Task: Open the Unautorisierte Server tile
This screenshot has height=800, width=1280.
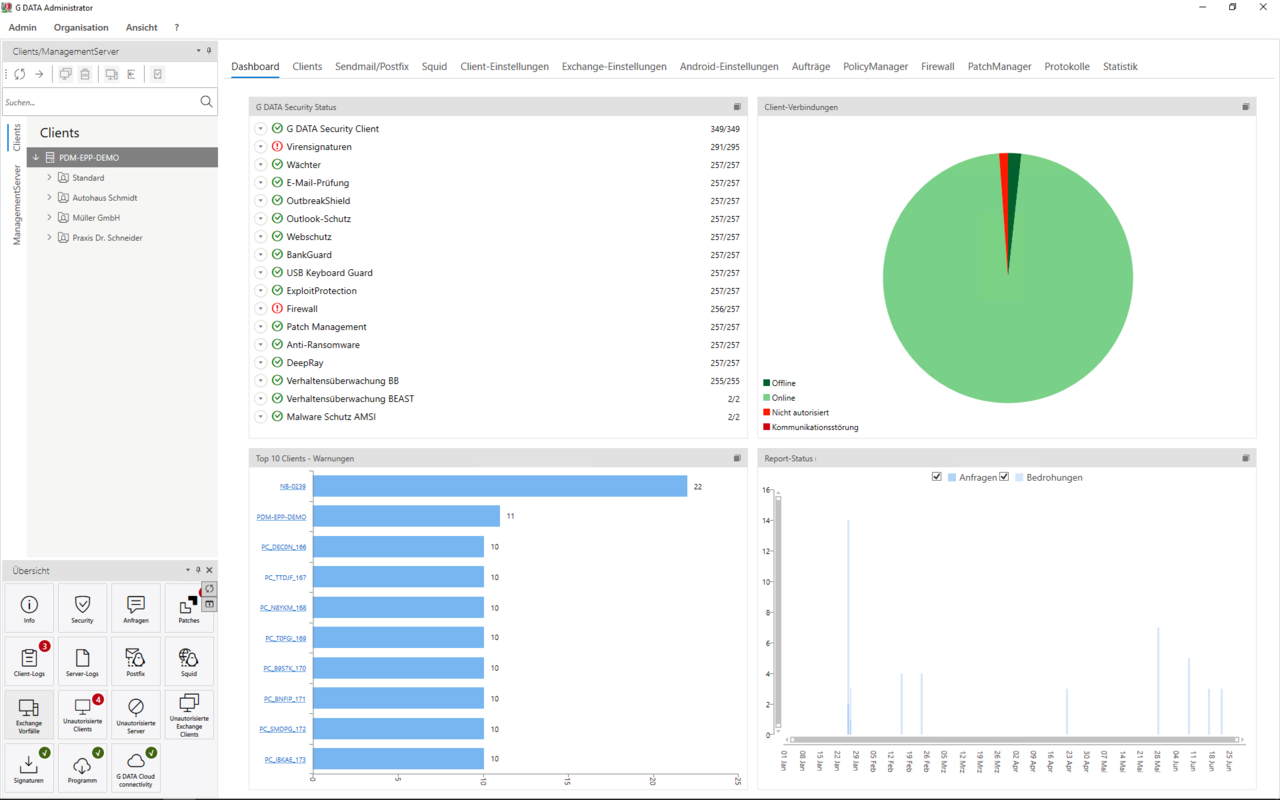Action: coord(136,715)
